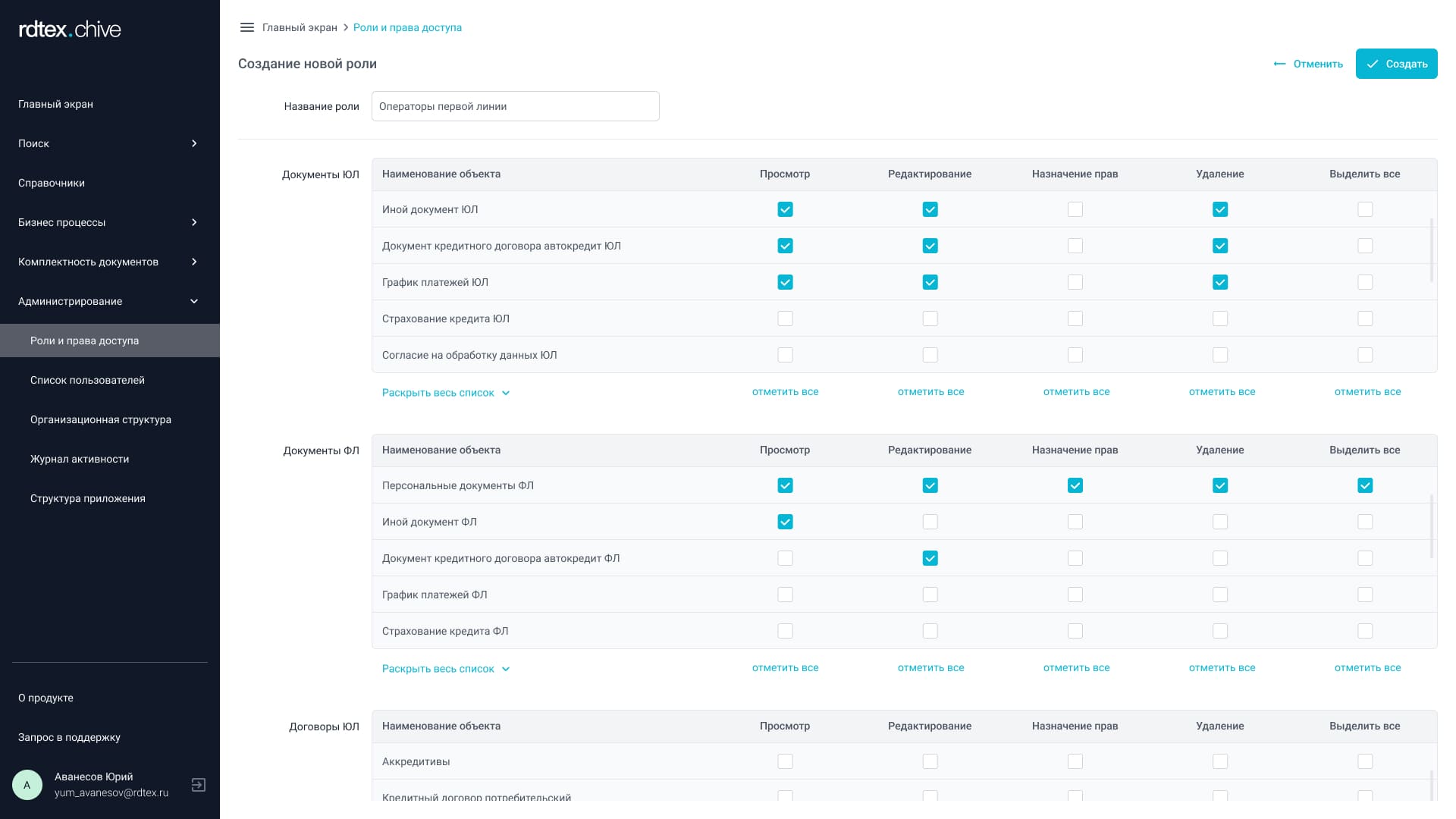
Task: Click breadcrumb arrow after Главный экран
Action: click(346, 27)
